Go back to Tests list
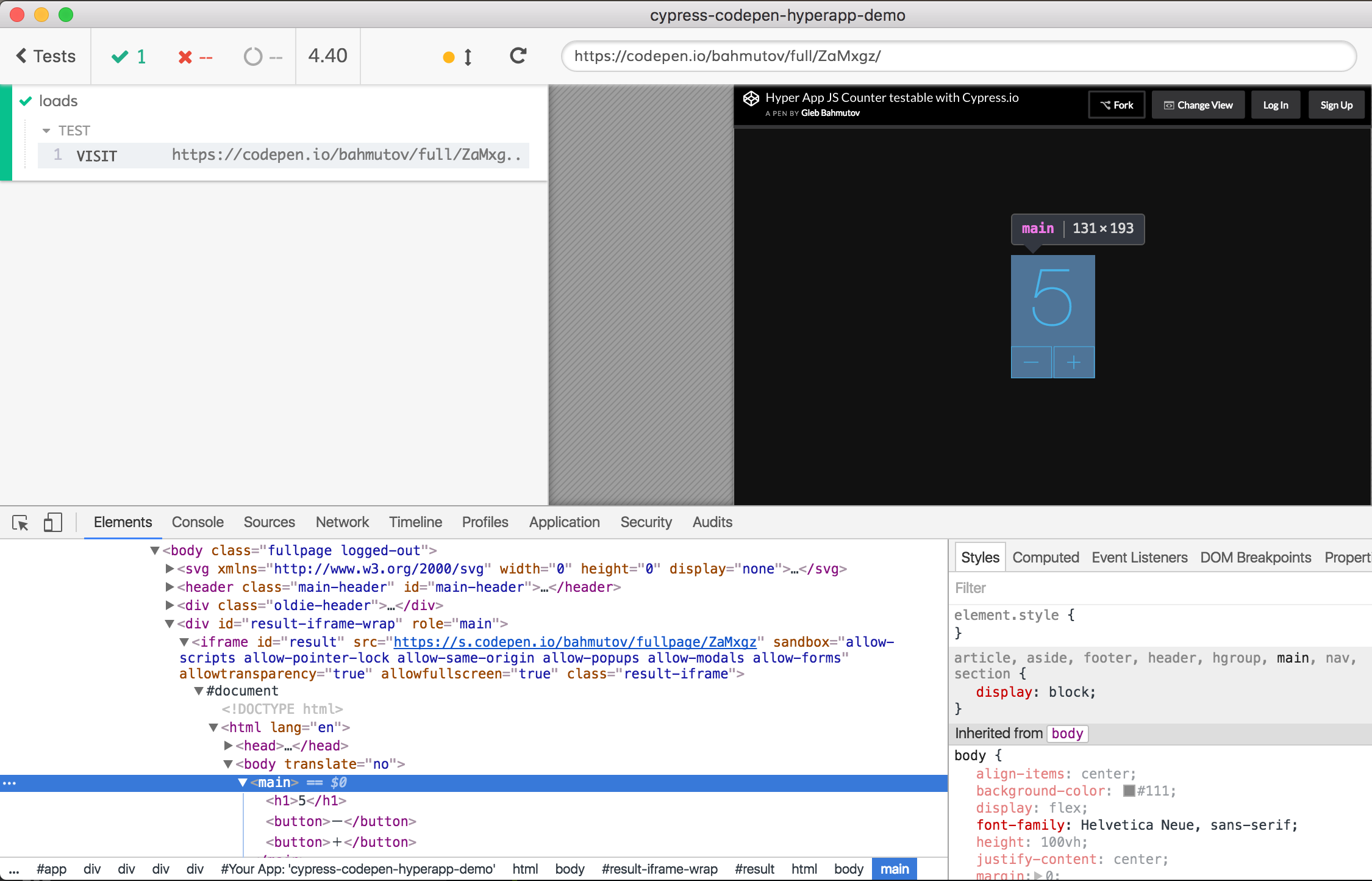1372x881 pixels. coord(46,56)
